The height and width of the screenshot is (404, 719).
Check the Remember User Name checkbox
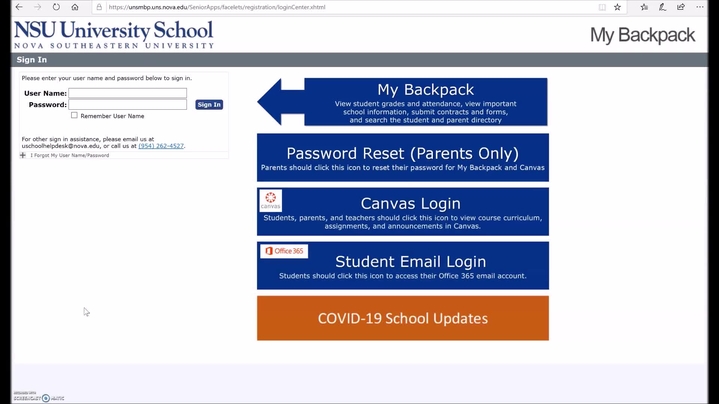pyautogui.click(x=74, y=116)
